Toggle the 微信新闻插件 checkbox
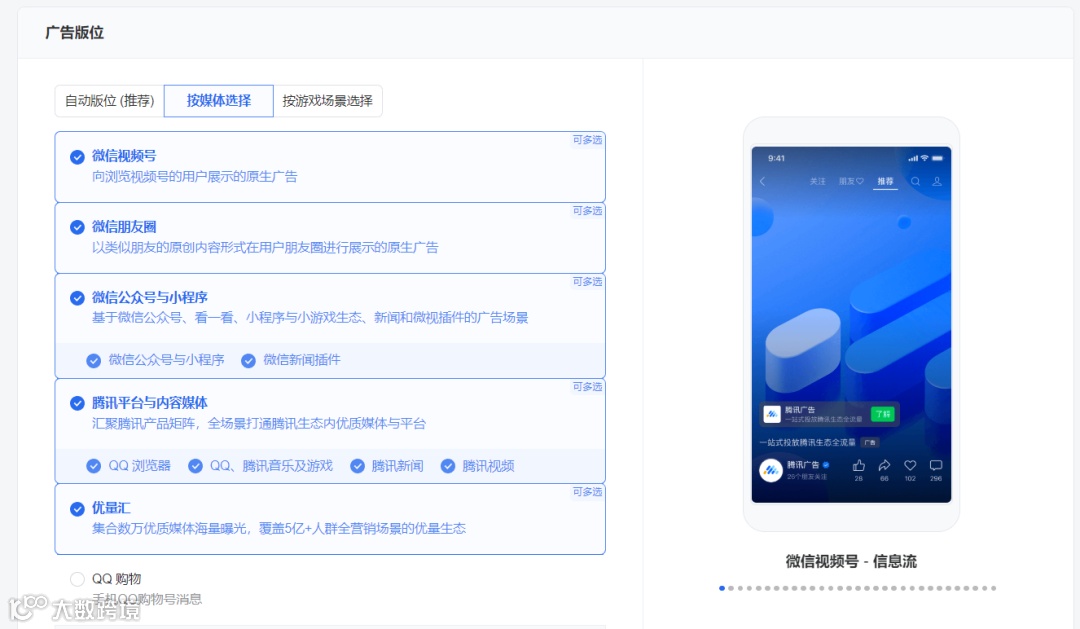The width and height of the screenshot is (1080, 629). coord(248,360)
